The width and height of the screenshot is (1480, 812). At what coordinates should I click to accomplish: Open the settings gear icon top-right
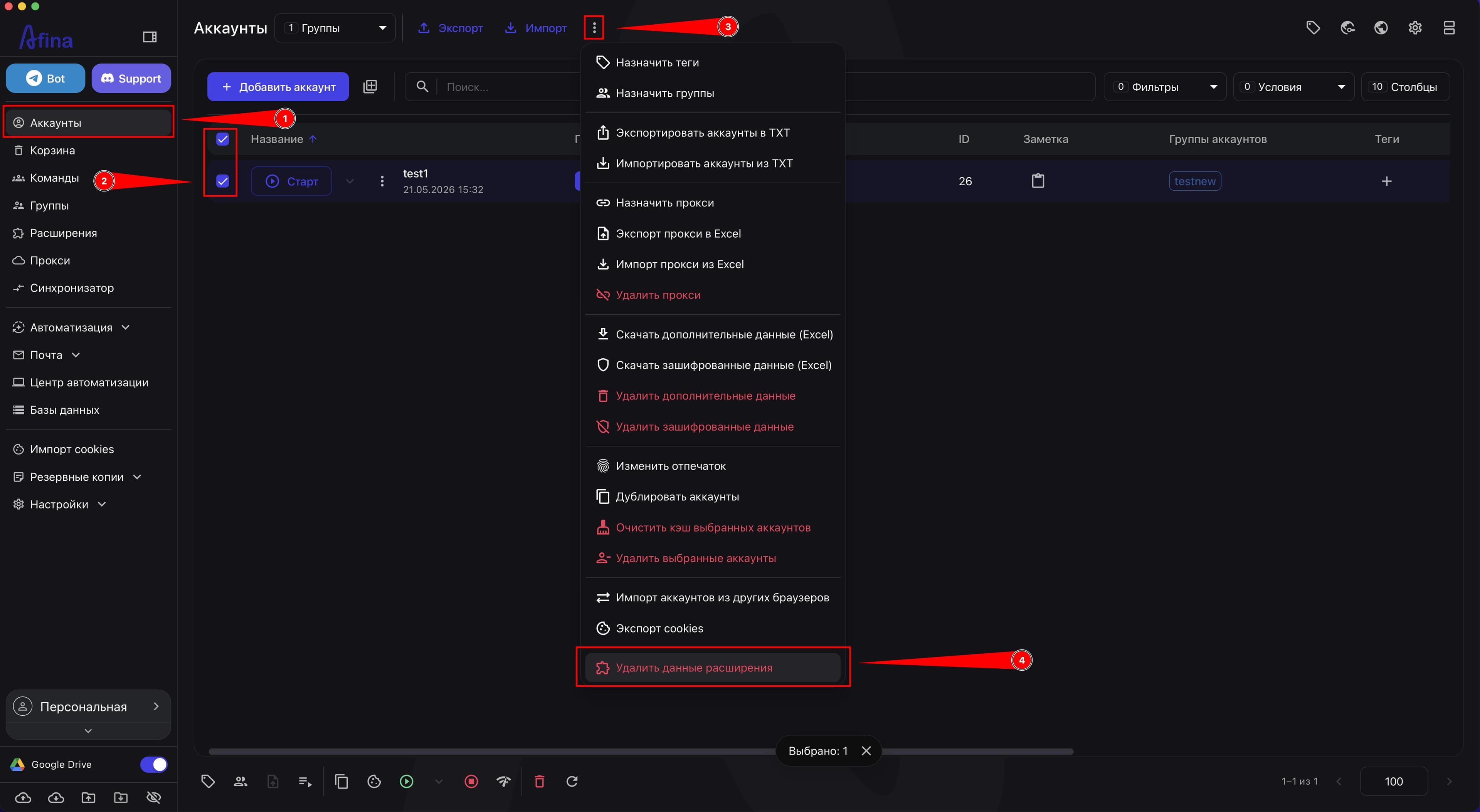(1415, 28)
